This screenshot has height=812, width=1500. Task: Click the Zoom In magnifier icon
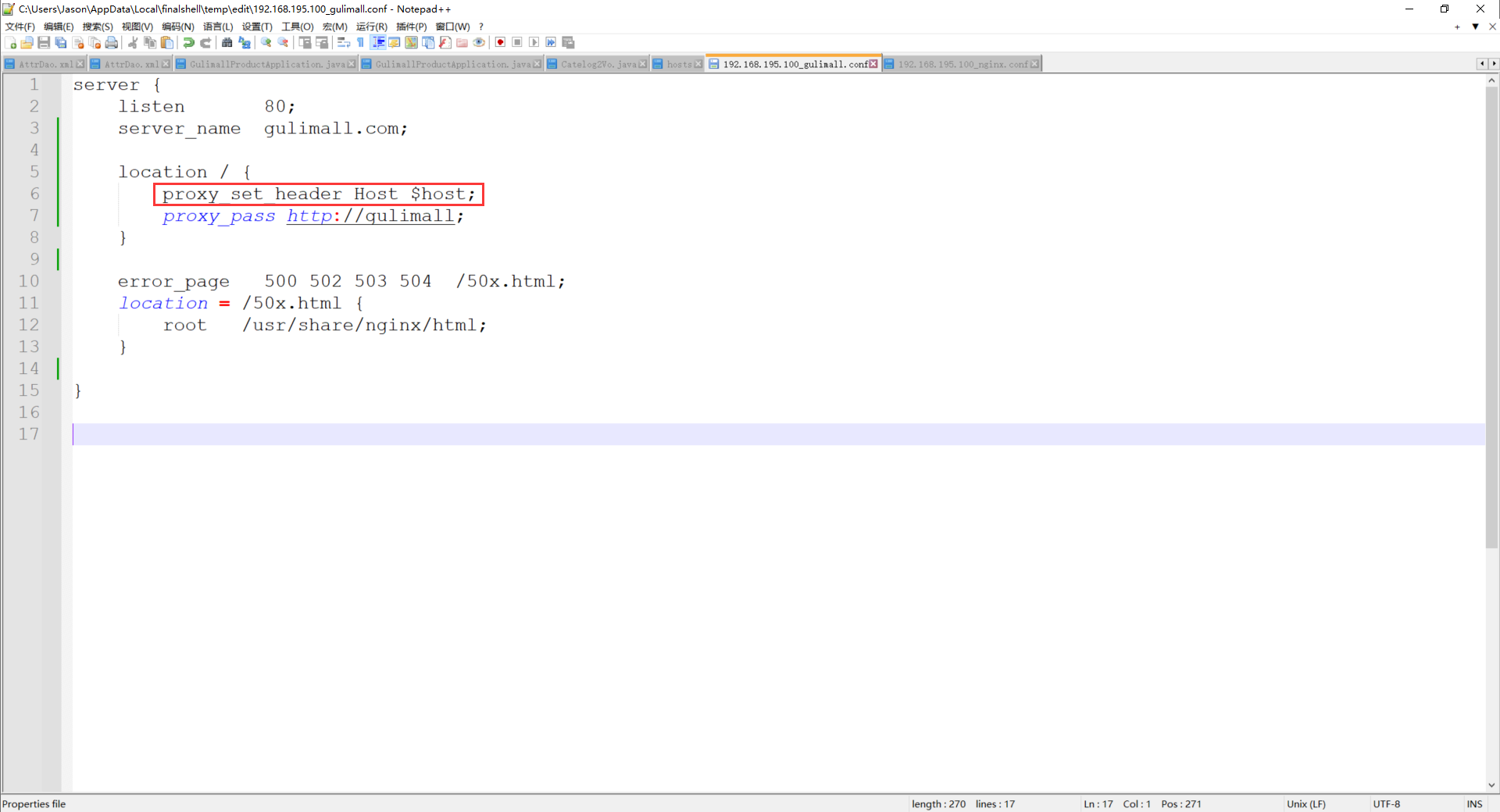pyautogui.click(x=266, y=43)
